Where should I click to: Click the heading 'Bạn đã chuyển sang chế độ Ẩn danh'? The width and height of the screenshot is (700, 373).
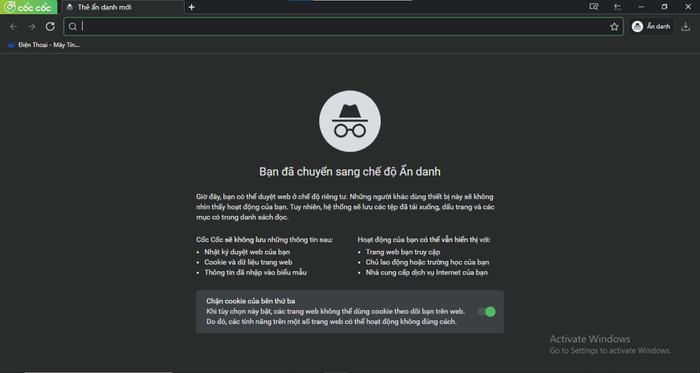(x=350, y=172)
